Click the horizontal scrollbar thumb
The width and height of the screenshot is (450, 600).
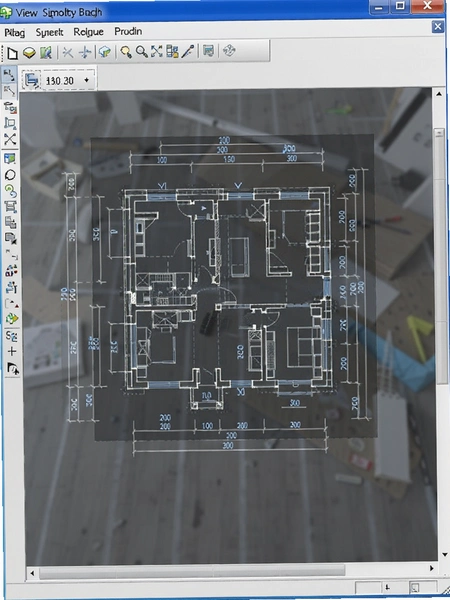pos(192,572)
